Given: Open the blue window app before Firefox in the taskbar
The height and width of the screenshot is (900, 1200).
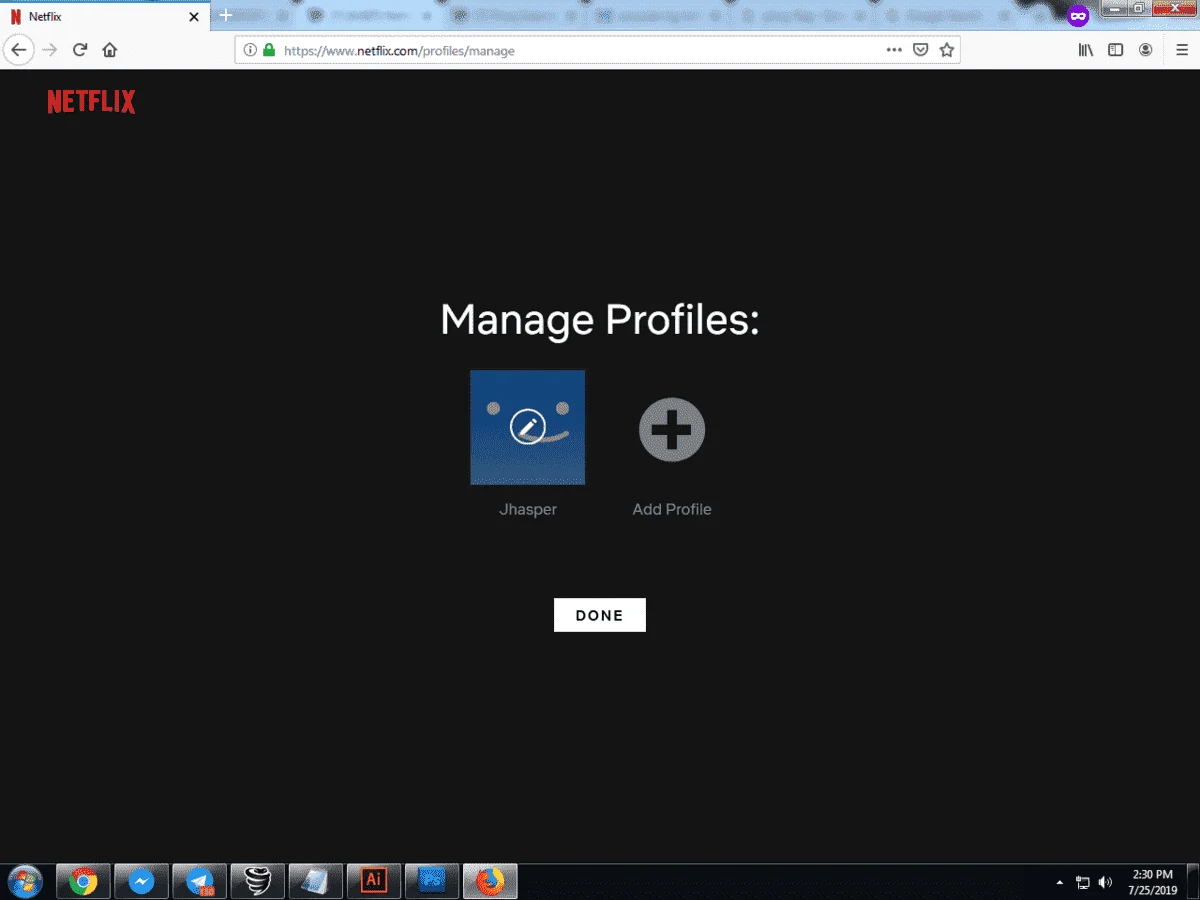Looking at the screenshot, I should click(x=432, y=881).
